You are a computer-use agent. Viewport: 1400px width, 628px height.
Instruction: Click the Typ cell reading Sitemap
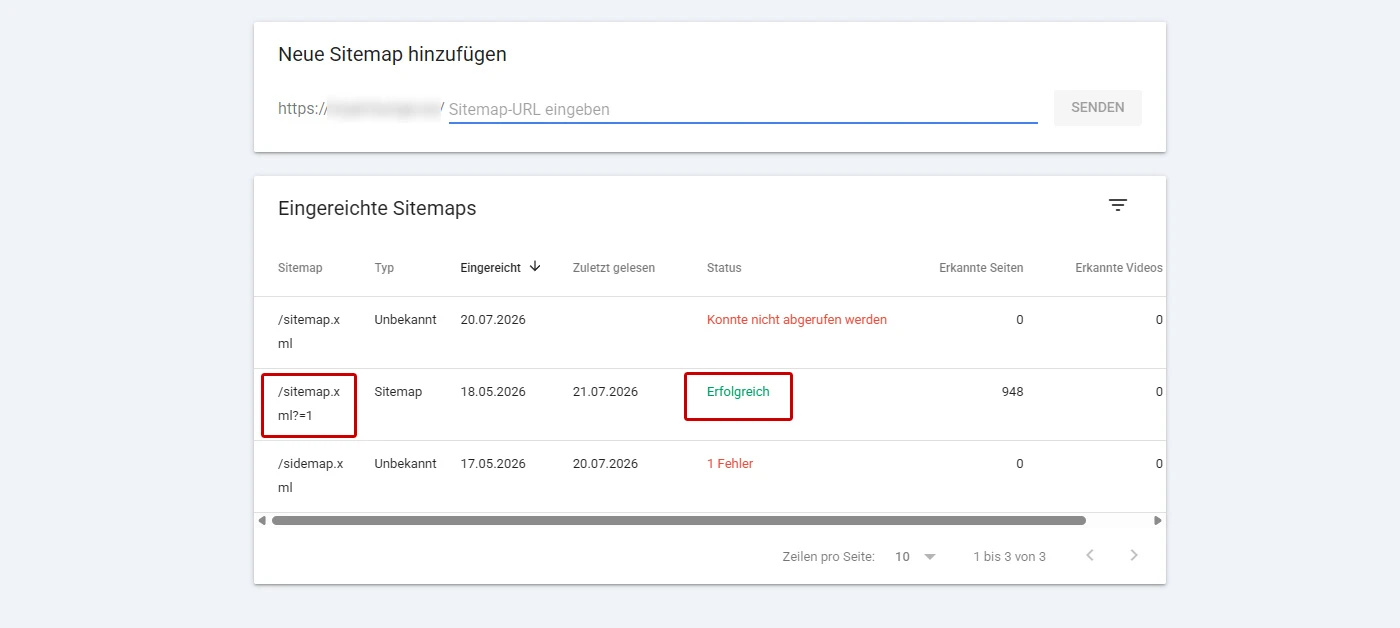[x=398, y=392]
